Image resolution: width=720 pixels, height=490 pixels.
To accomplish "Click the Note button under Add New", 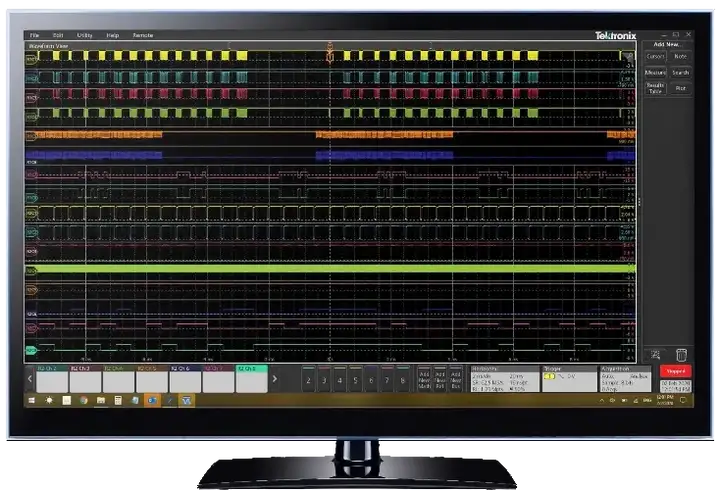I will [x=681, y=56].
